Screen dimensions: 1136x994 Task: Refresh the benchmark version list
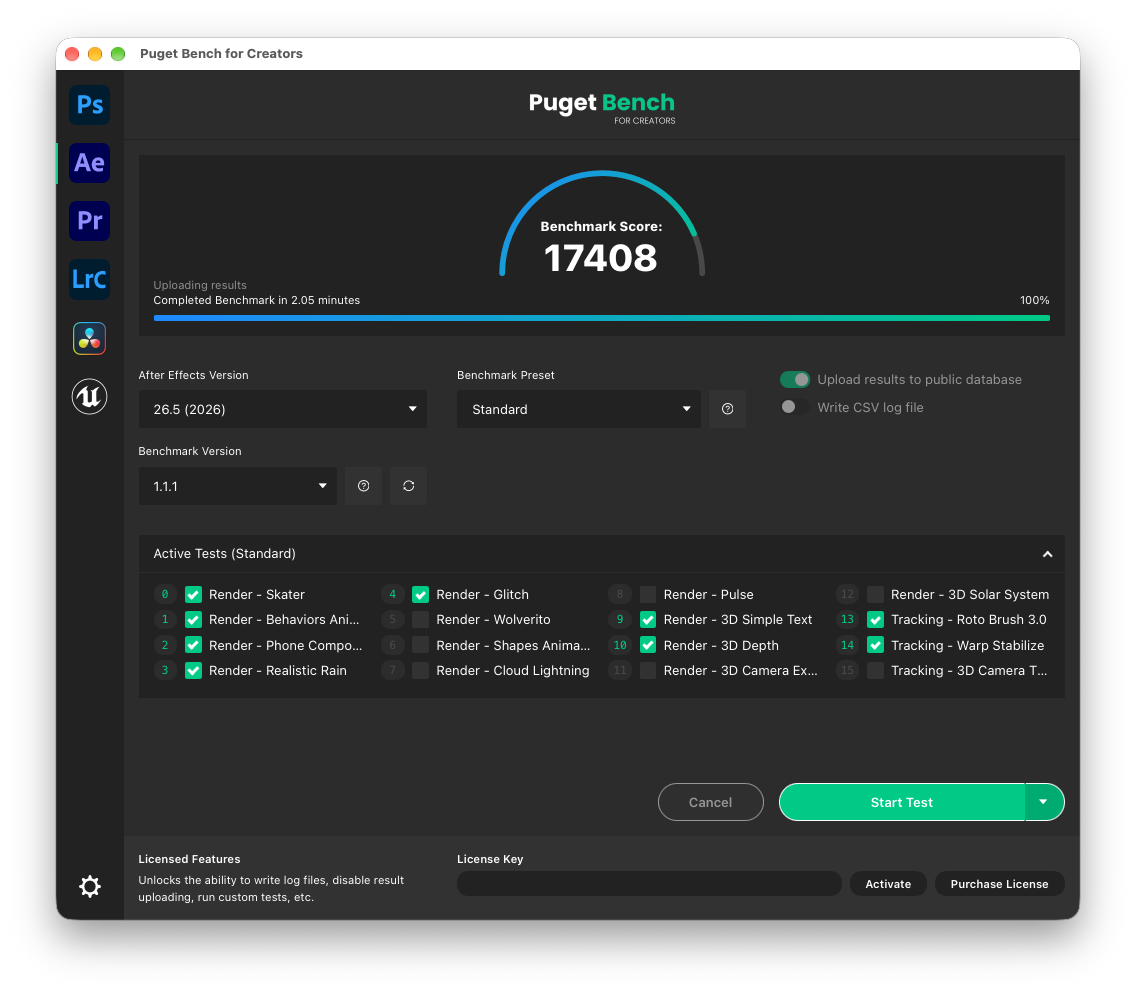409,486
